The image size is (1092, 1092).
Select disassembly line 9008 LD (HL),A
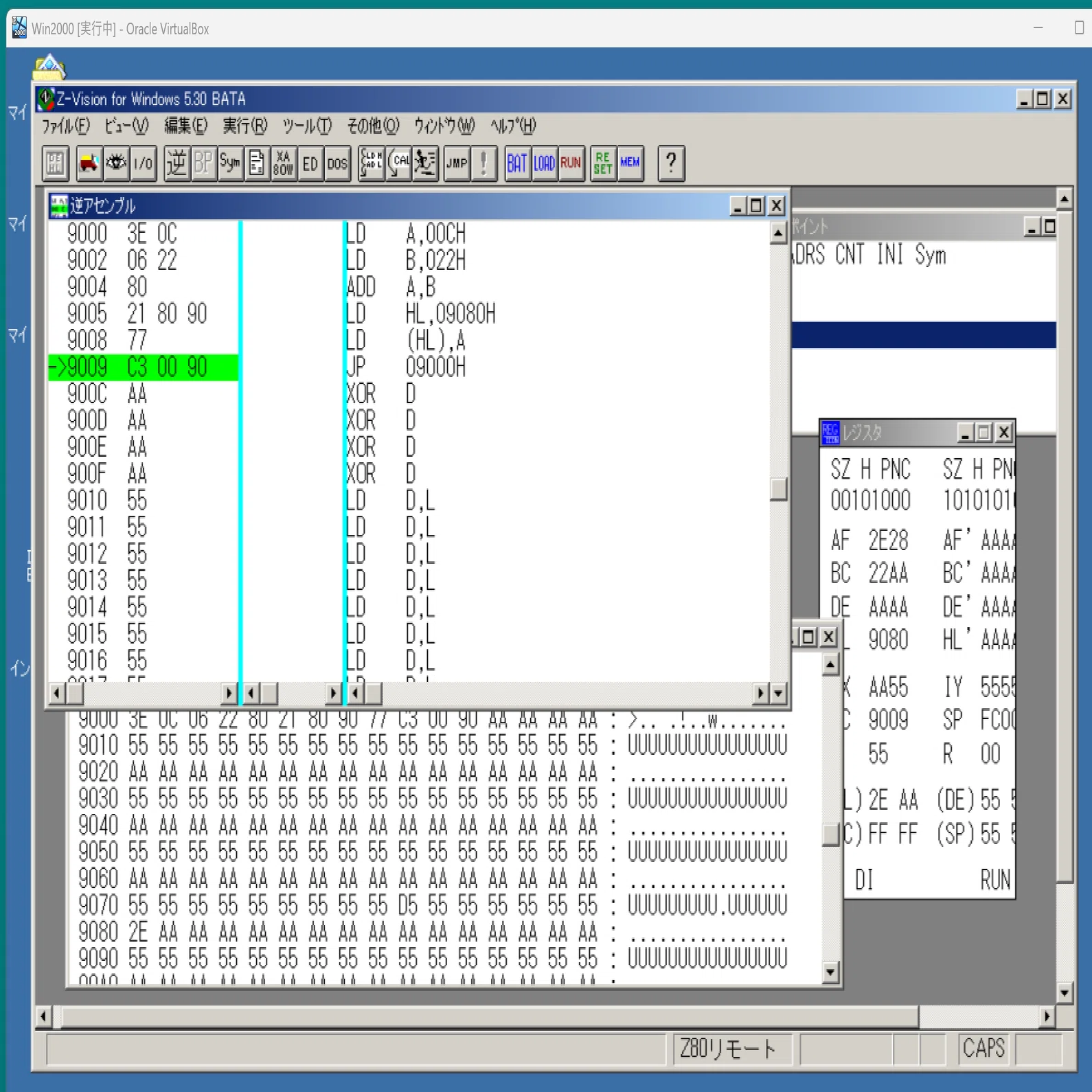point(409,341)
